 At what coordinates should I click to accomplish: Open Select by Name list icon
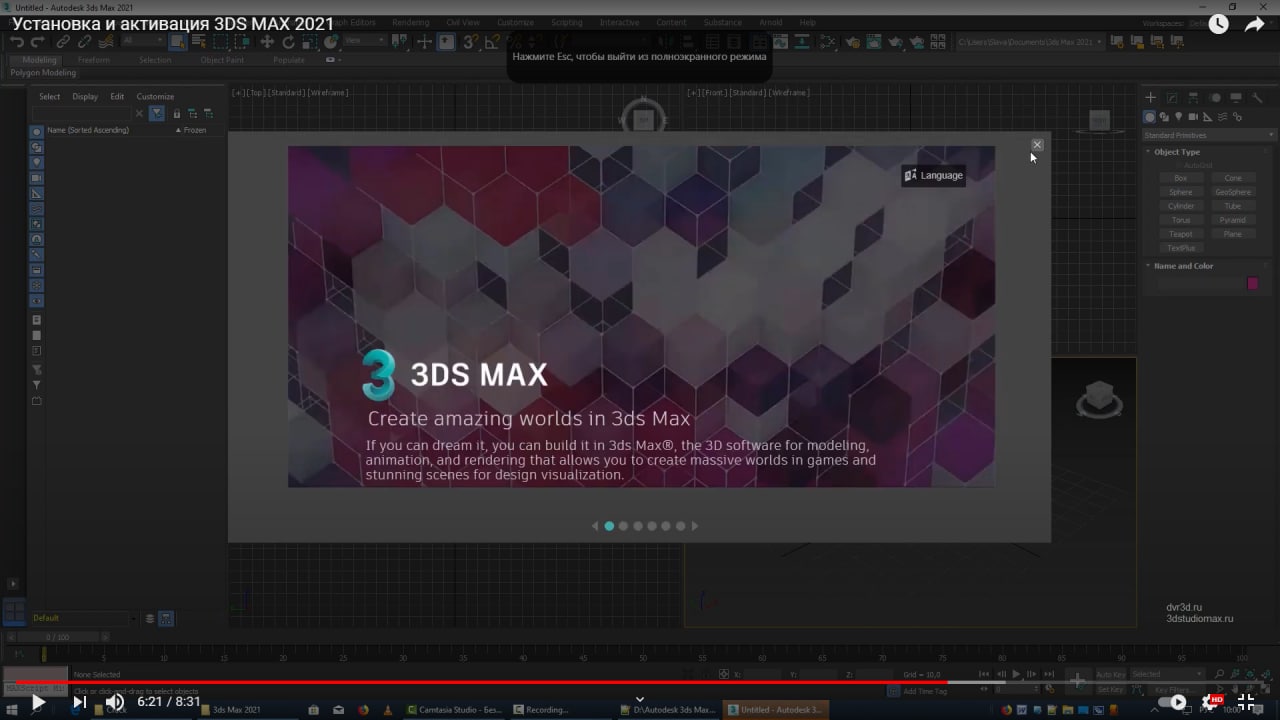[x=198, y=42]
